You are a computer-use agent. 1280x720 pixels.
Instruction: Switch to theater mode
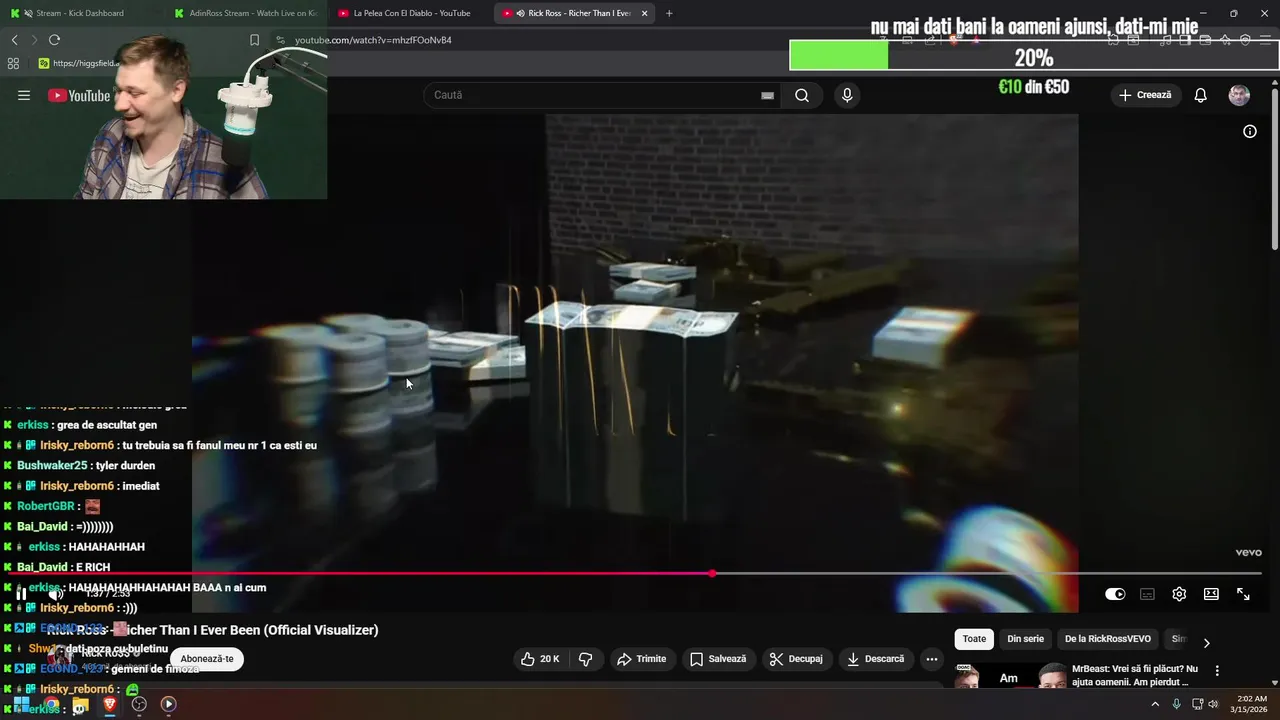pos(1211,594)
